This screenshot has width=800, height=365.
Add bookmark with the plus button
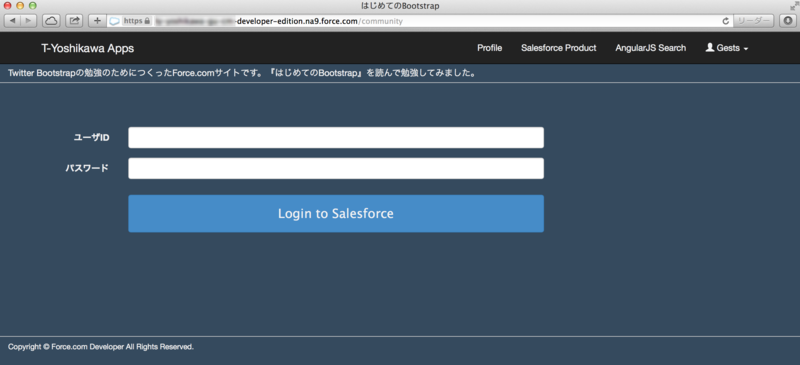pos(97,21)
